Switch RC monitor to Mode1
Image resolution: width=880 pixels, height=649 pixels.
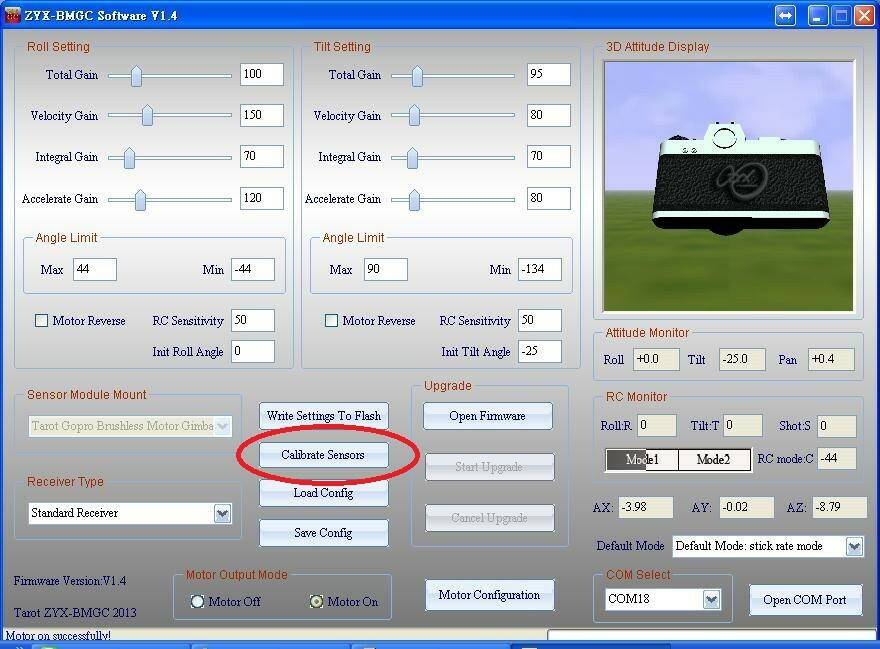click(x=642, y=459)
